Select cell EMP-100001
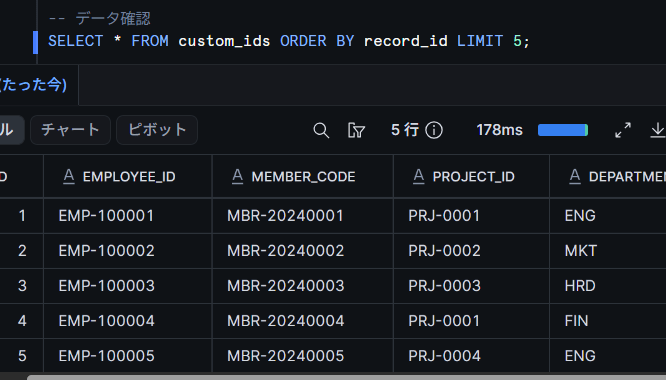666x380 pixels. [128, 216]
